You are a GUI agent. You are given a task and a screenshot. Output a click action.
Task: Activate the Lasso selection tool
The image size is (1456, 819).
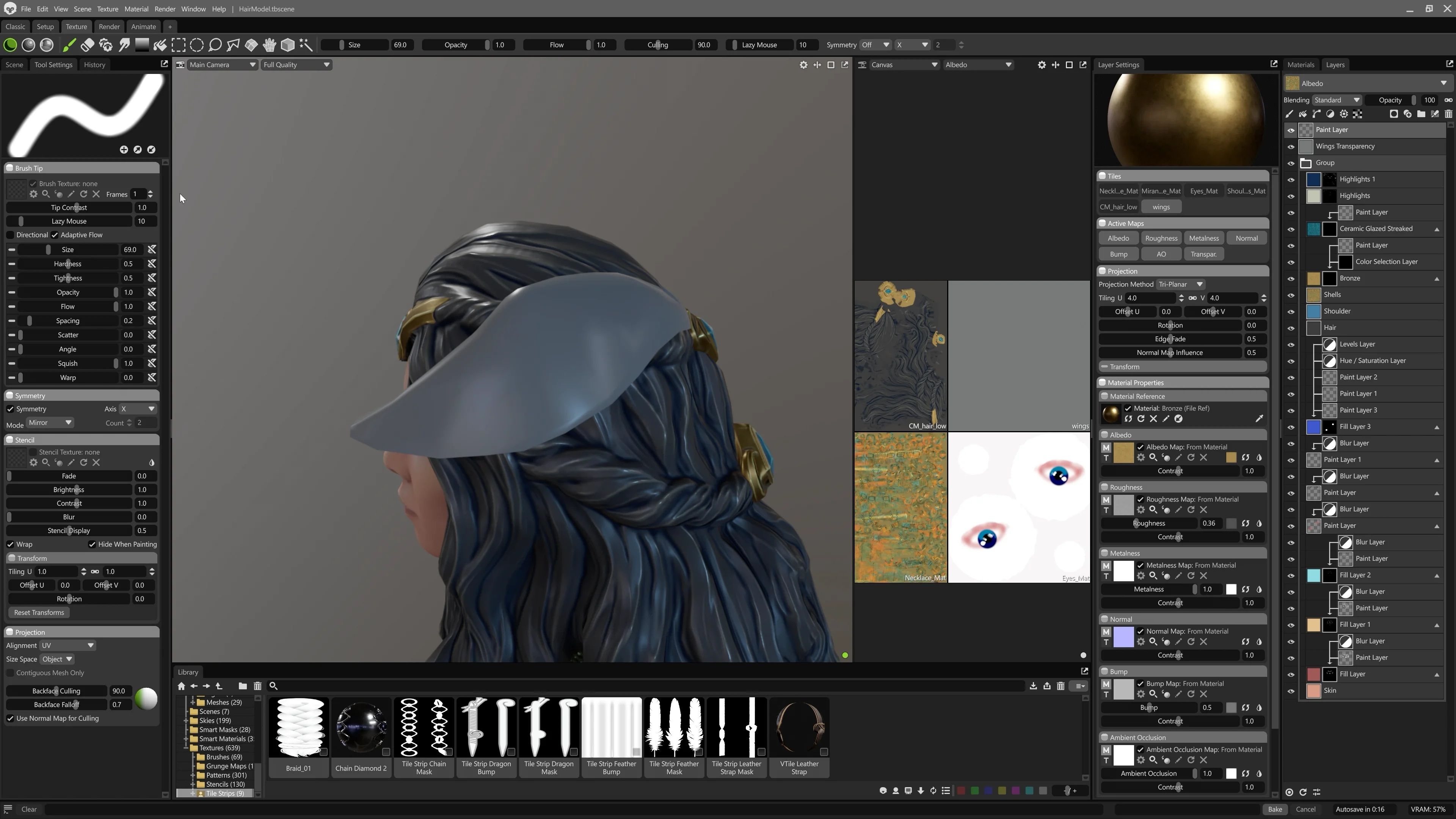(x=215, y=45)
